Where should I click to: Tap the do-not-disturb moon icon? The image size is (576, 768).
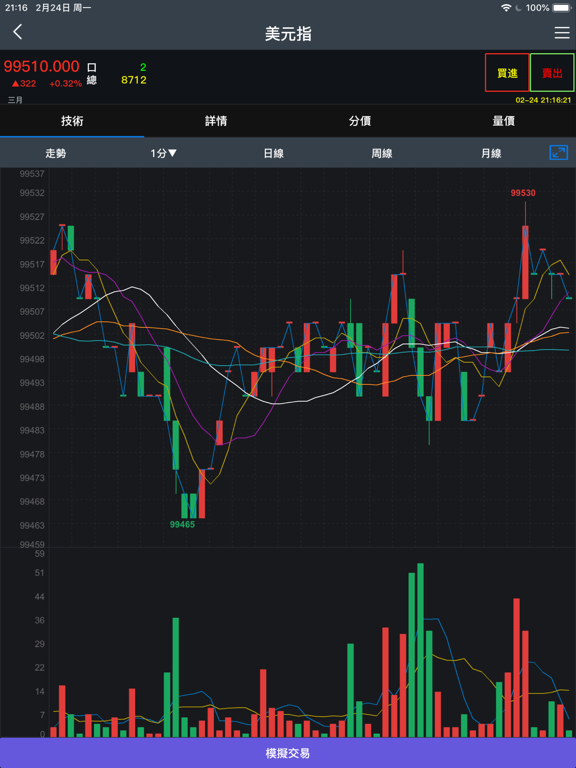click(x=518, y=8)
